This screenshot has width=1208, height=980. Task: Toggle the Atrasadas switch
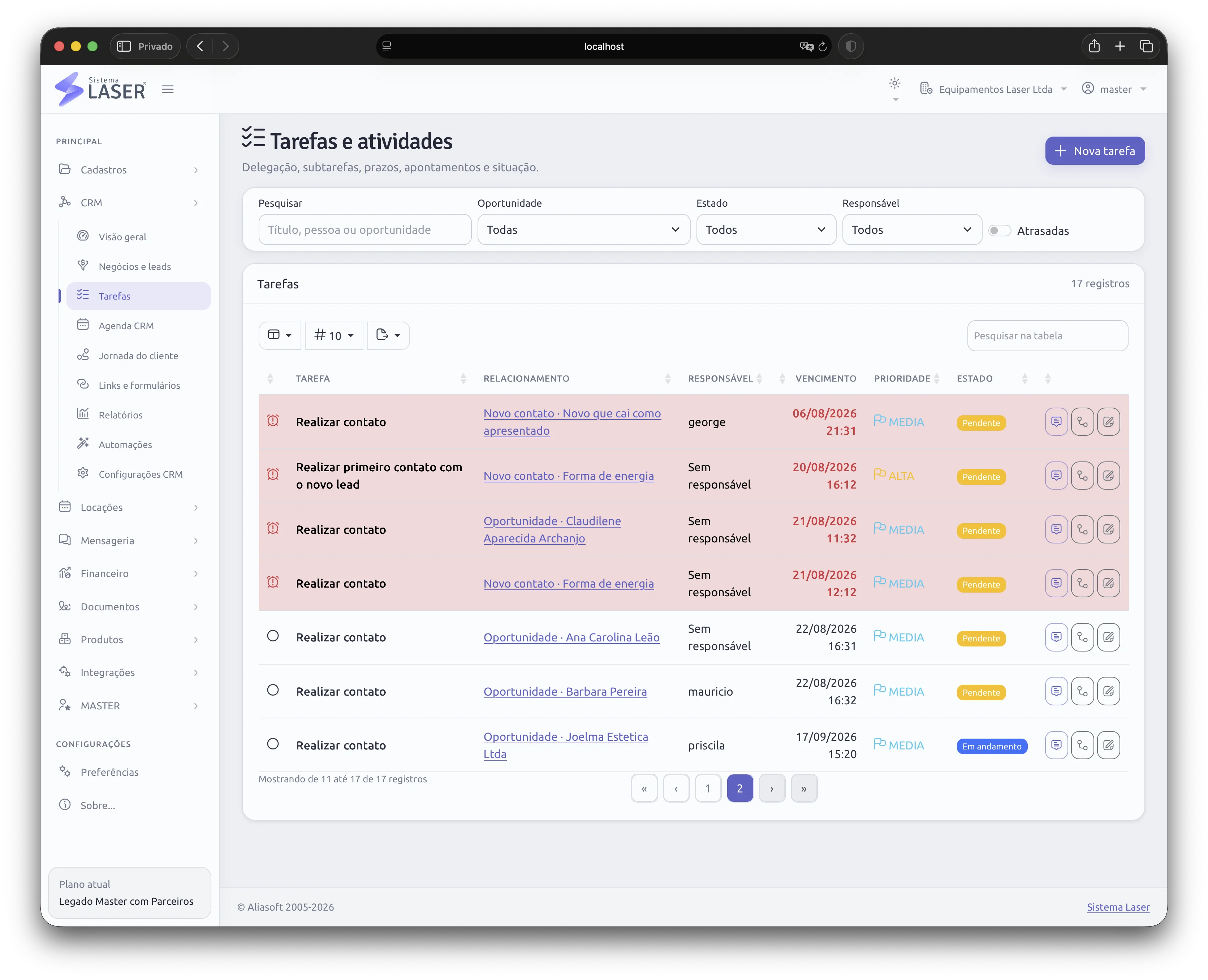(999, 230)
